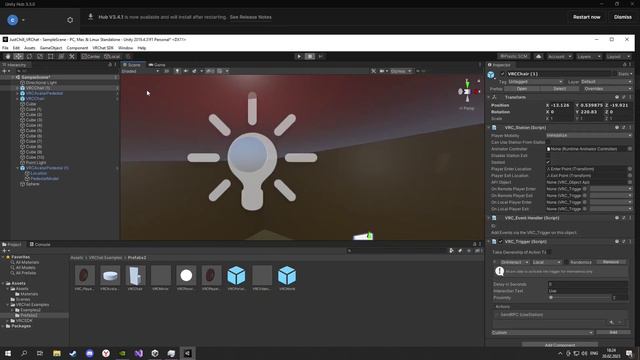This screenshot has height=360, width=640.
Task: Open Visual Studio from the taskbar
Action: coord(138,353)
